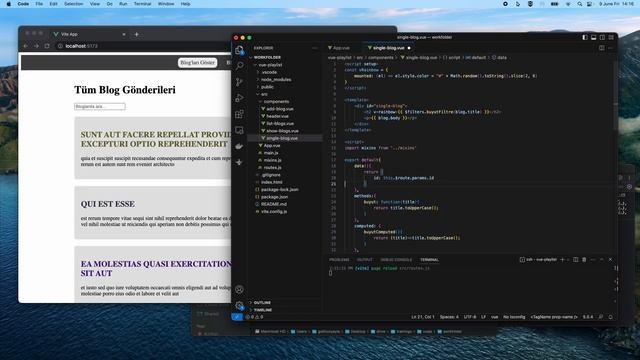Change encoding via UTF-8
This screenshot has width=640, height=360.
click(470, 317)
